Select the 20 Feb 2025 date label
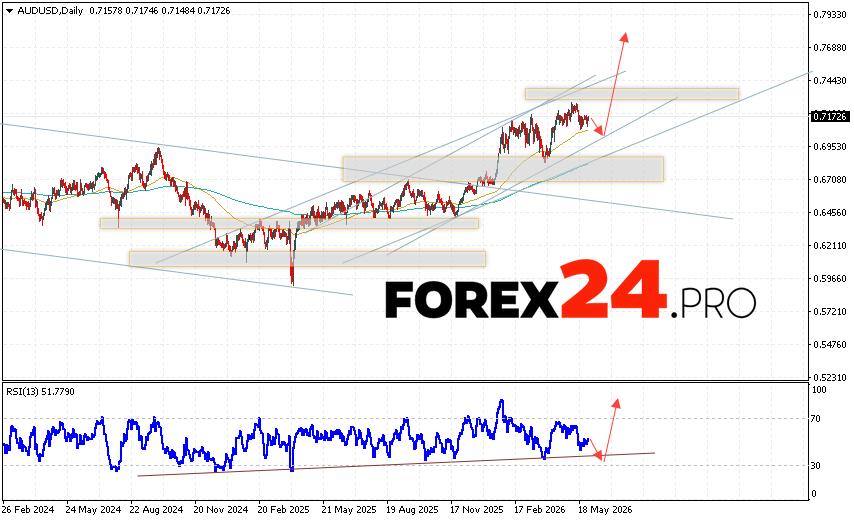Viewport: 854px width, 521px height. [x=283, y=510]
